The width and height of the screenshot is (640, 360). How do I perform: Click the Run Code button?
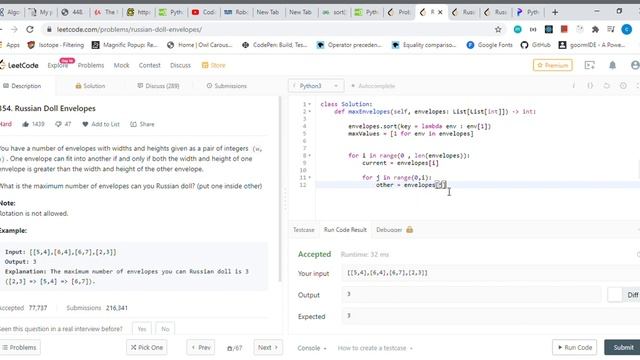pyautogui.click(x=574, y=347)
